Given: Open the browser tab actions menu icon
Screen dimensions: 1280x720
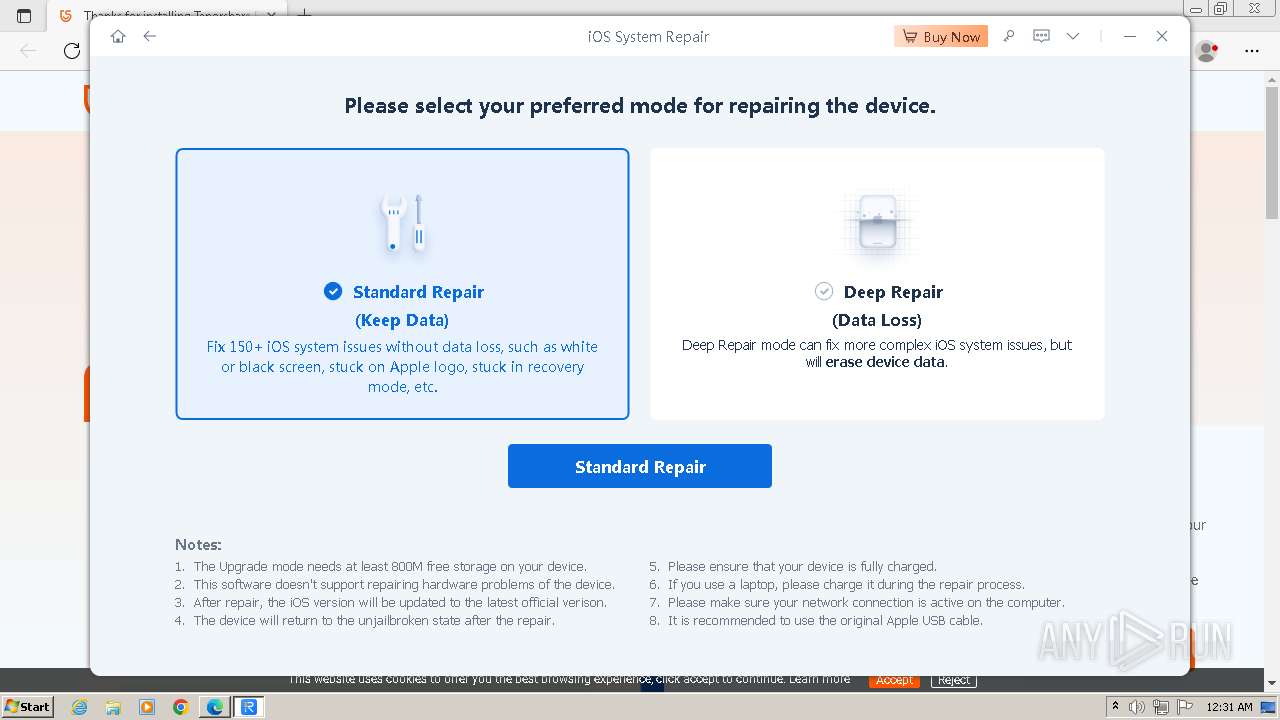Looking at the screenshot, I should point(25,15).
